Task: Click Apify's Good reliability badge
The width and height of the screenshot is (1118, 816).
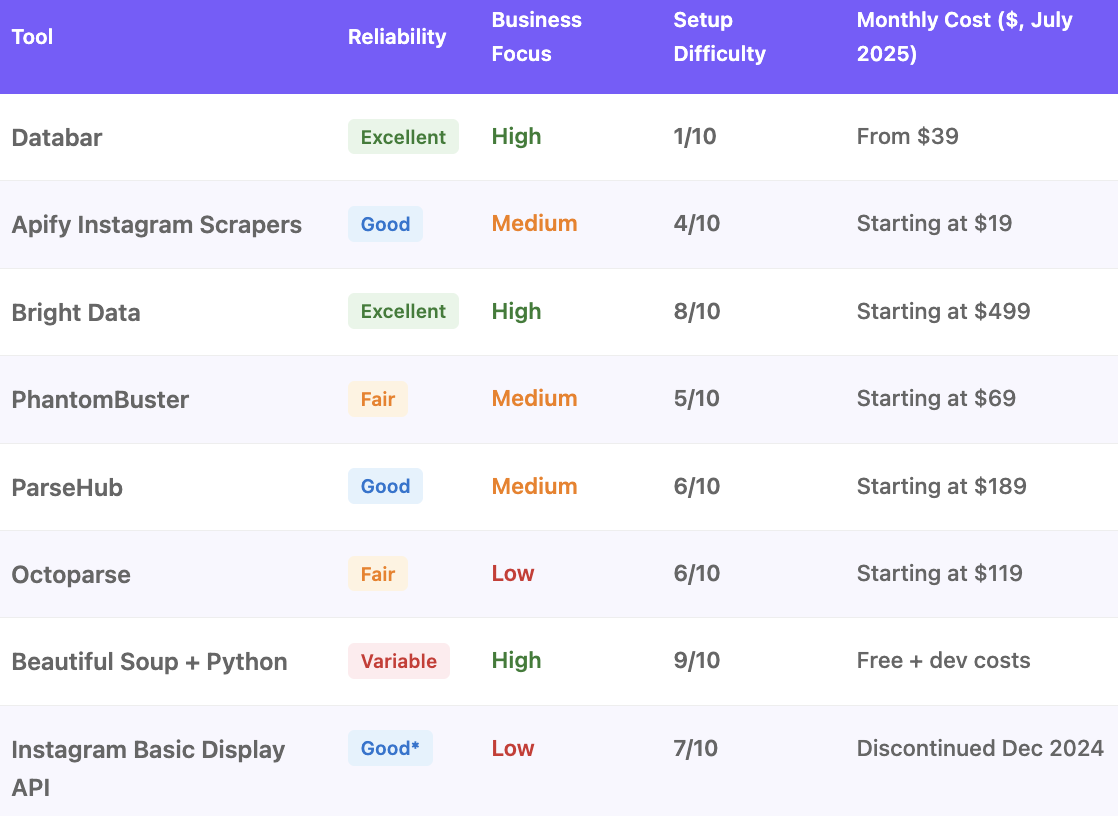Action: click(386, 224)
